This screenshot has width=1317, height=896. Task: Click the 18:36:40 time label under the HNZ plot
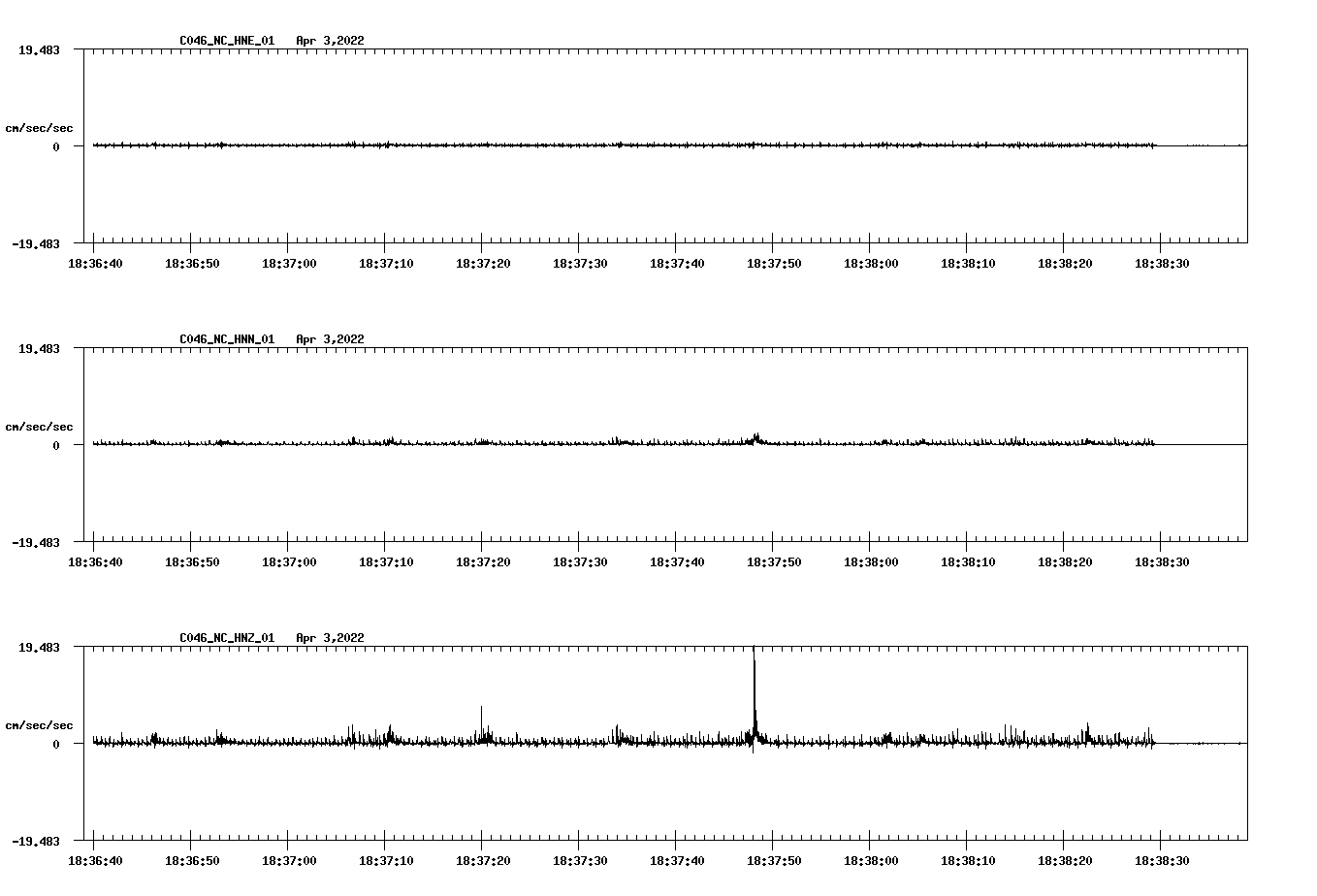coord(95,861)
